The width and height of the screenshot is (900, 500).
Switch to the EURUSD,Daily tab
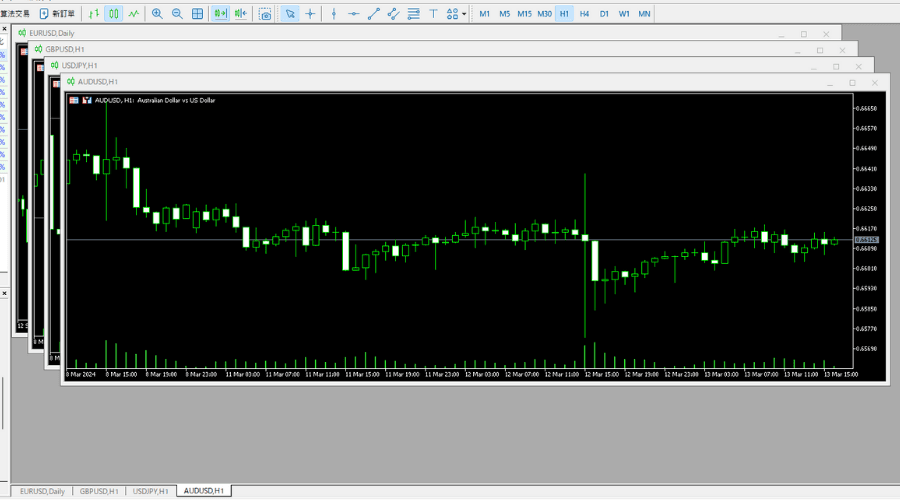click(42, 491)
